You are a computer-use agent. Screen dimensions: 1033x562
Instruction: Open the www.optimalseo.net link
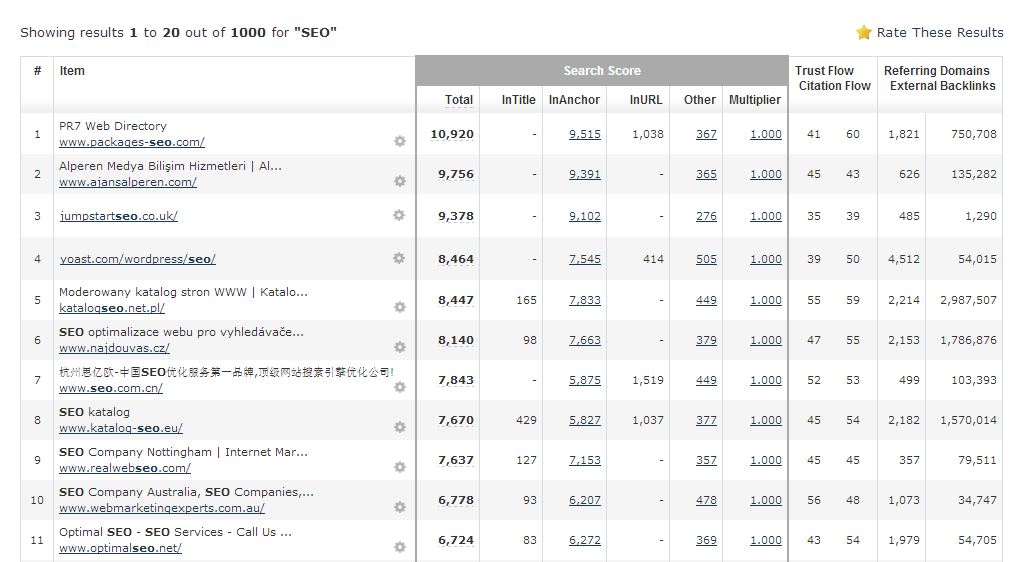(120, 549)
